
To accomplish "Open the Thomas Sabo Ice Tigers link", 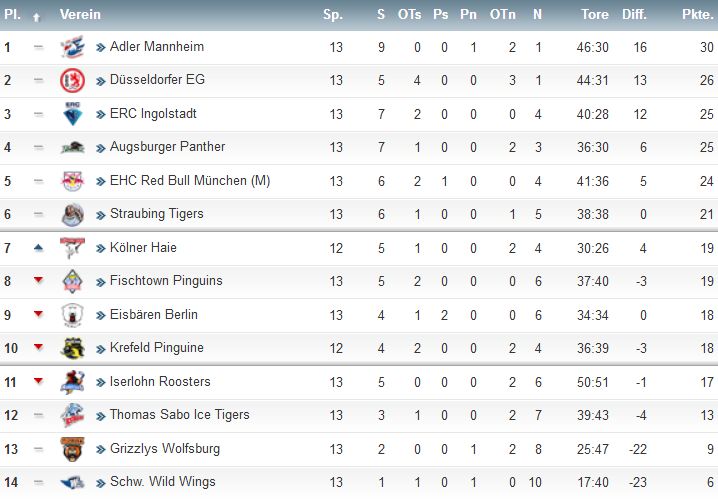I will (x=180, y=415).
